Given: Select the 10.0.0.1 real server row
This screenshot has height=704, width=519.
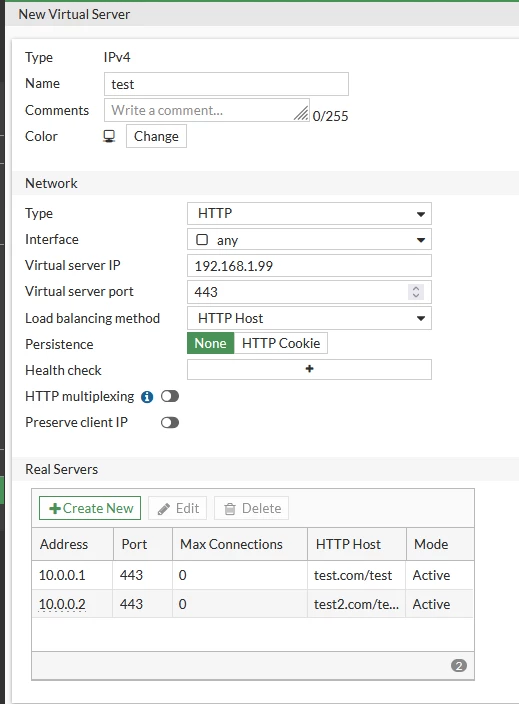Looking at the screenshot, I should [252, 575].
